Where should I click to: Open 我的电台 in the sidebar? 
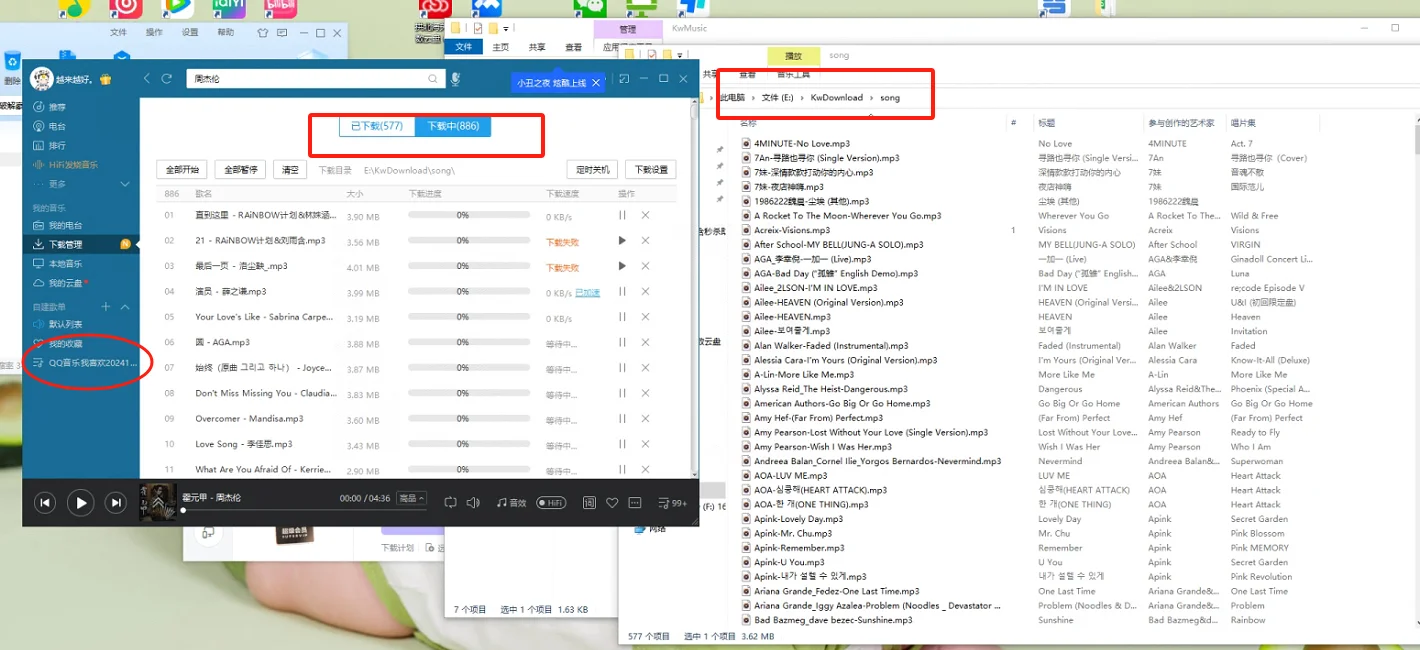coord(65,226)
